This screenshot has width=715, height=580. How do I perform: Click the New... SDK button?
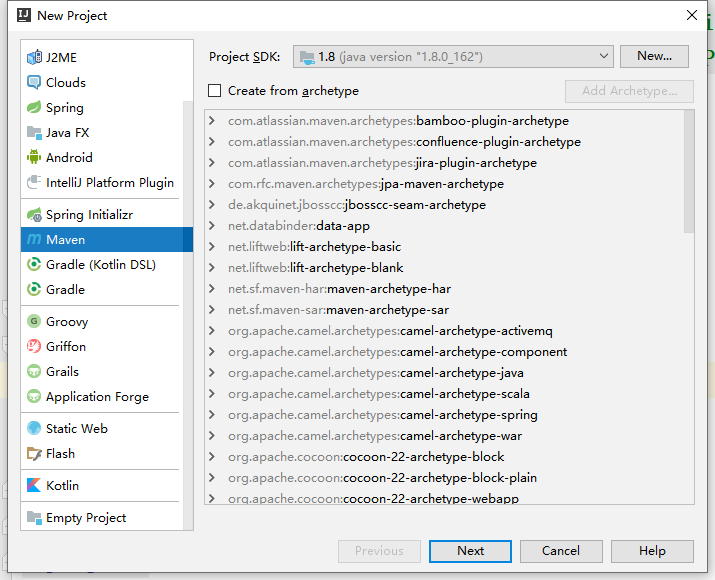(x=654, y=56)
